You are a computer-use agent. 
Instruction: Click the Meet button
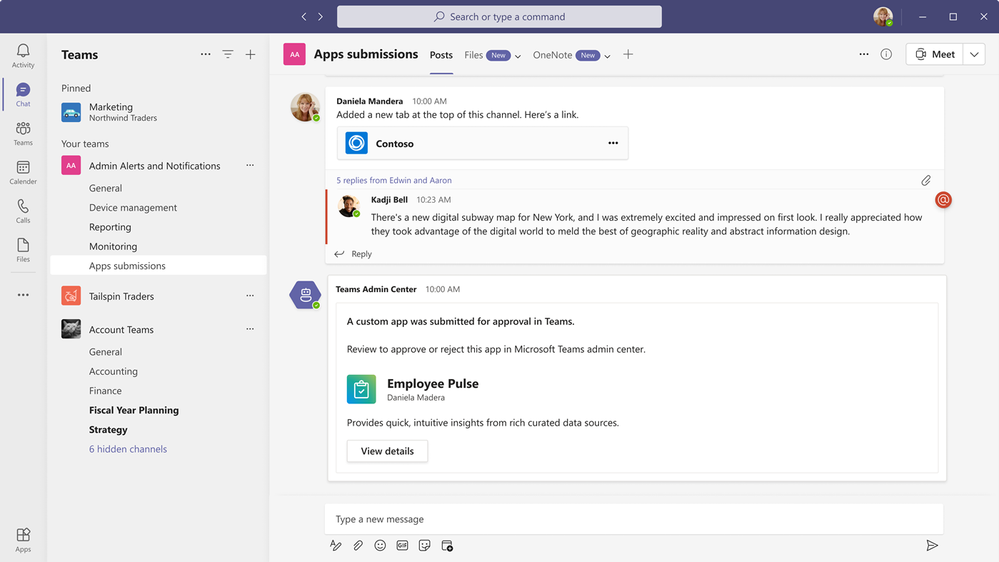click(x=935, y=54)
